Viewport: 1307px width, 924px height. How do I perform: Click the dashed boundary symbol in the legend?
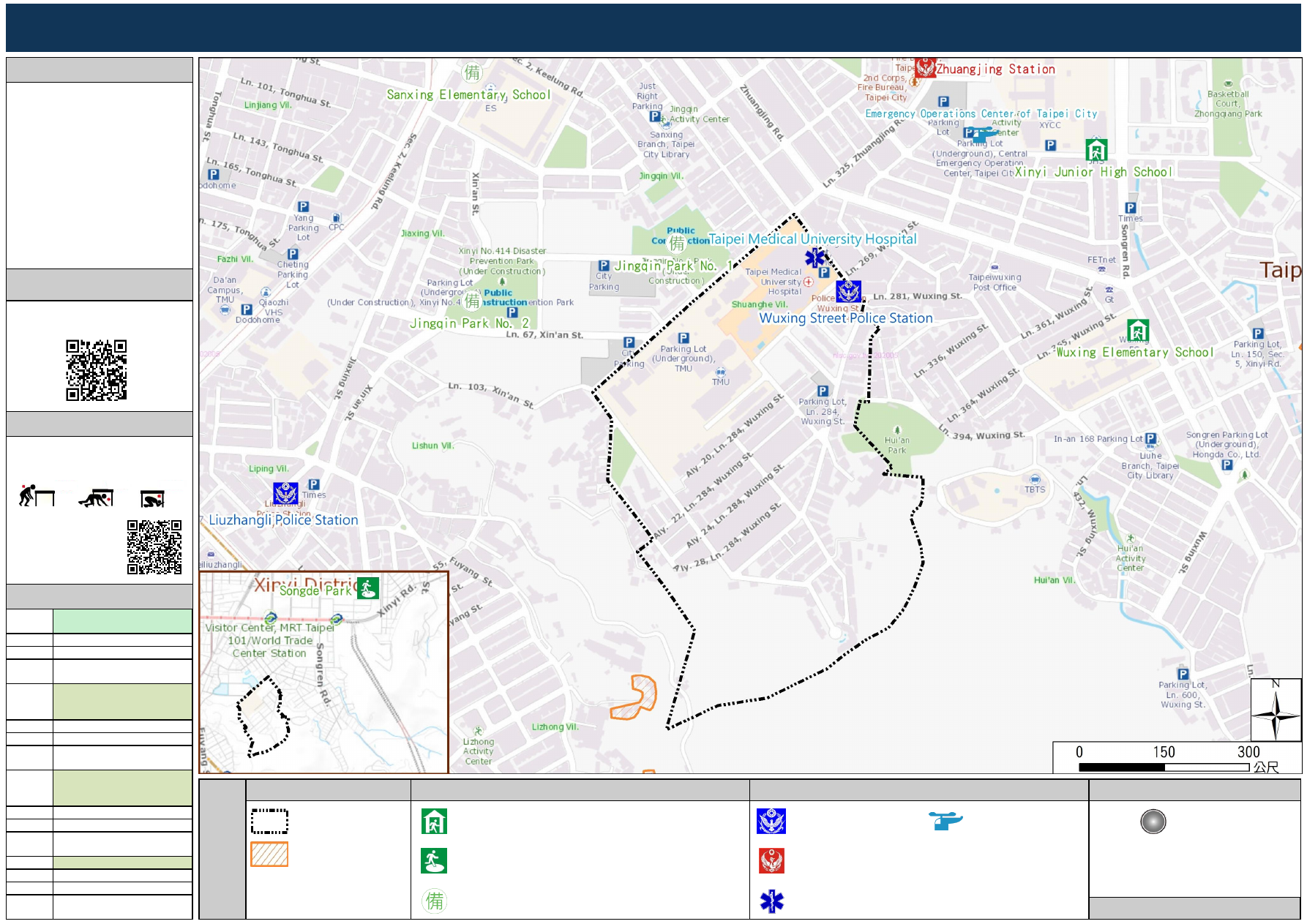point(269,821)
